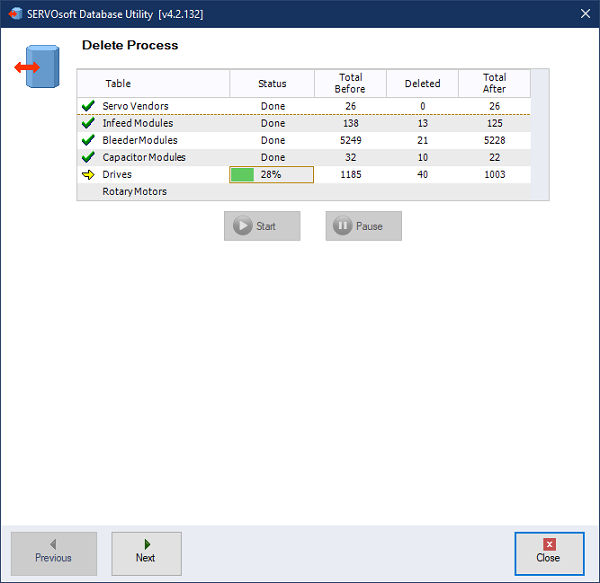This screenshot has width=600, height=583.
Task: Select the Rotary Motors row name
Action: [135, 191]
